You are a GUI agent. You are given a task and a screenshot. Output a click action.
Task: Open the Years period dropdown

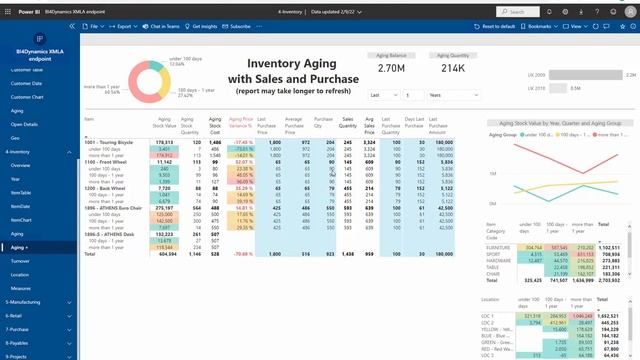[x=453, y=95]
